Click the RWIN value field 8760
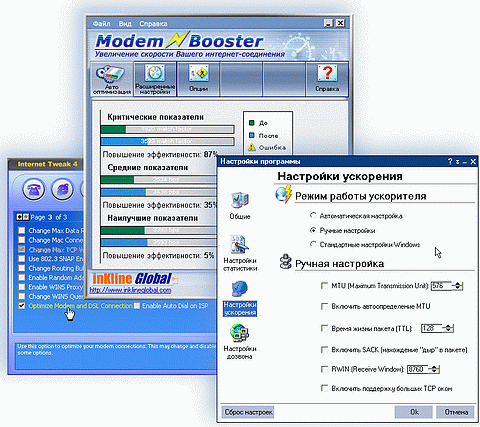 click(x=418, y=369)
